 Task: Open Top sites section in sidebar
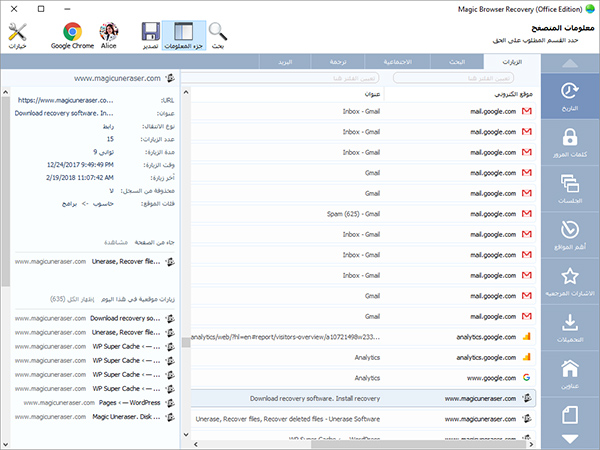[x=570, y=235]
